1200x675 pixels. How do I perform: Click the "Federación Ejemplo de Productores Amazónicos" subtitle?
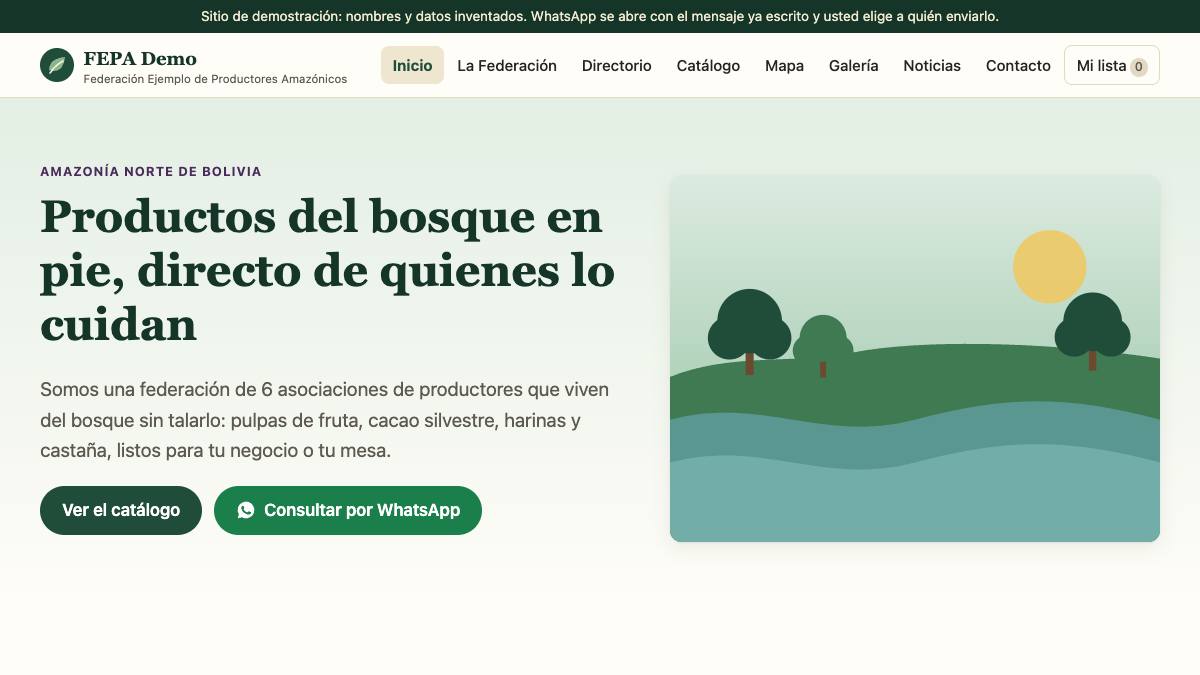[215, 79]
